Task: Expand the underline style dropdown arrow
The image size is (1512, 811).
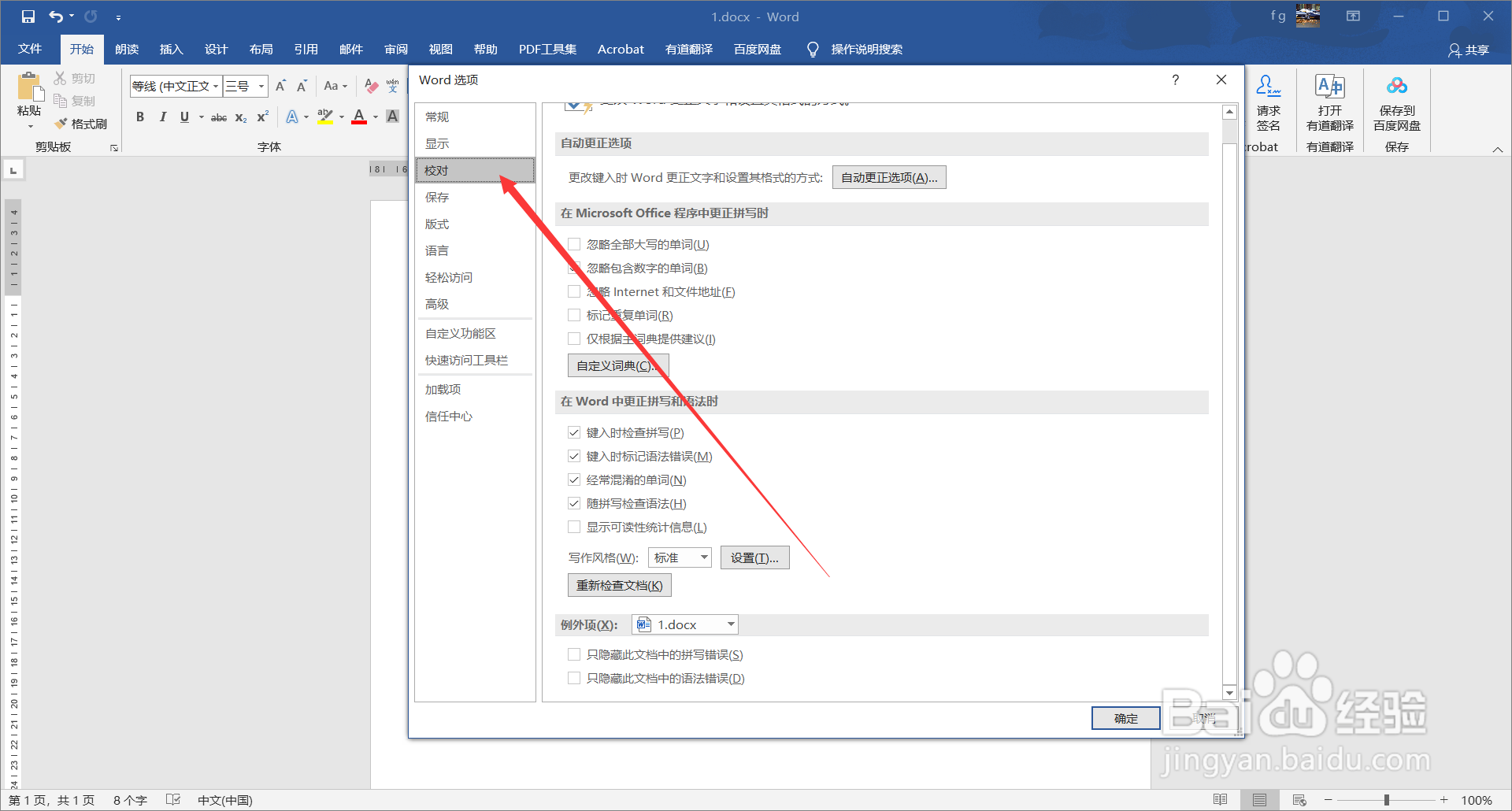Action: [x=202, y=117]
